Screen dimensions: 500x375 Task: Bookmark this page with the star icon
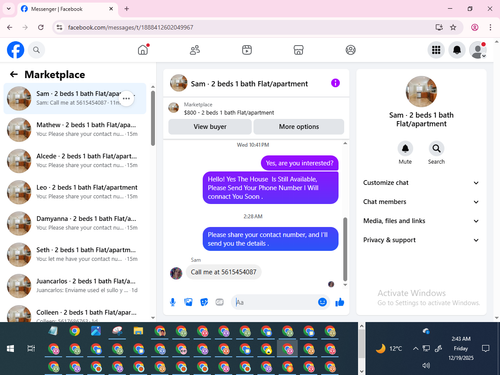[x=453, y=27]
